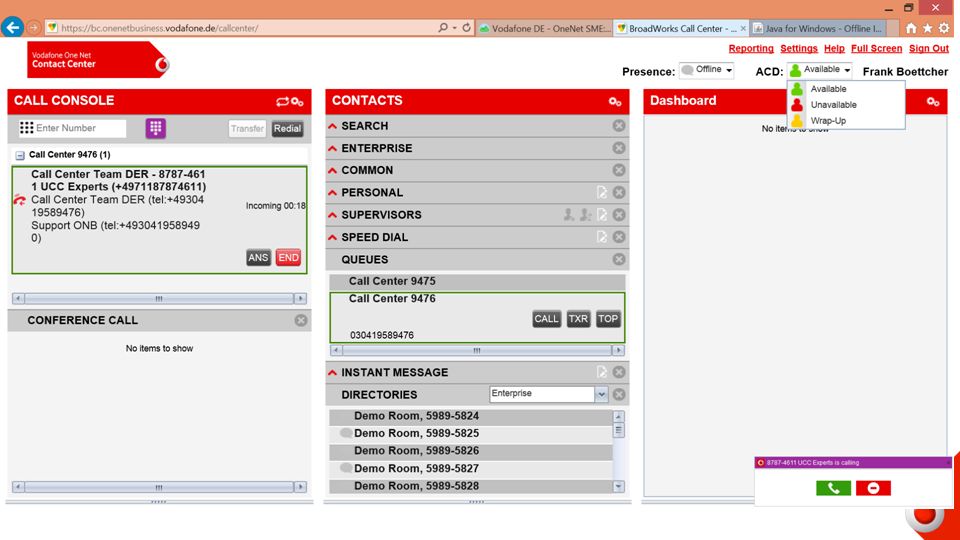Image resolution: width=960 pixels, height=540 pixels.
Task: Open the purple dialpad icon
Action: pyautogui.click(x=156, y=128)
